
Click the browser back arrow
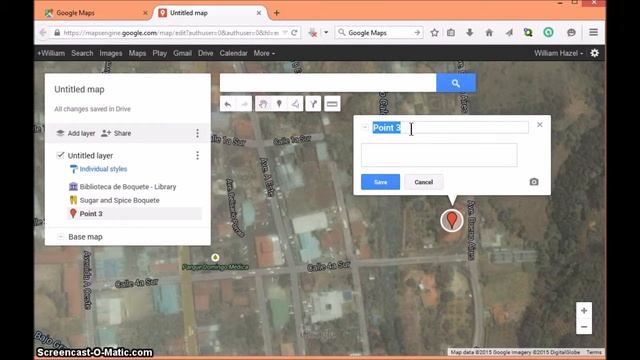pos(43,33)
